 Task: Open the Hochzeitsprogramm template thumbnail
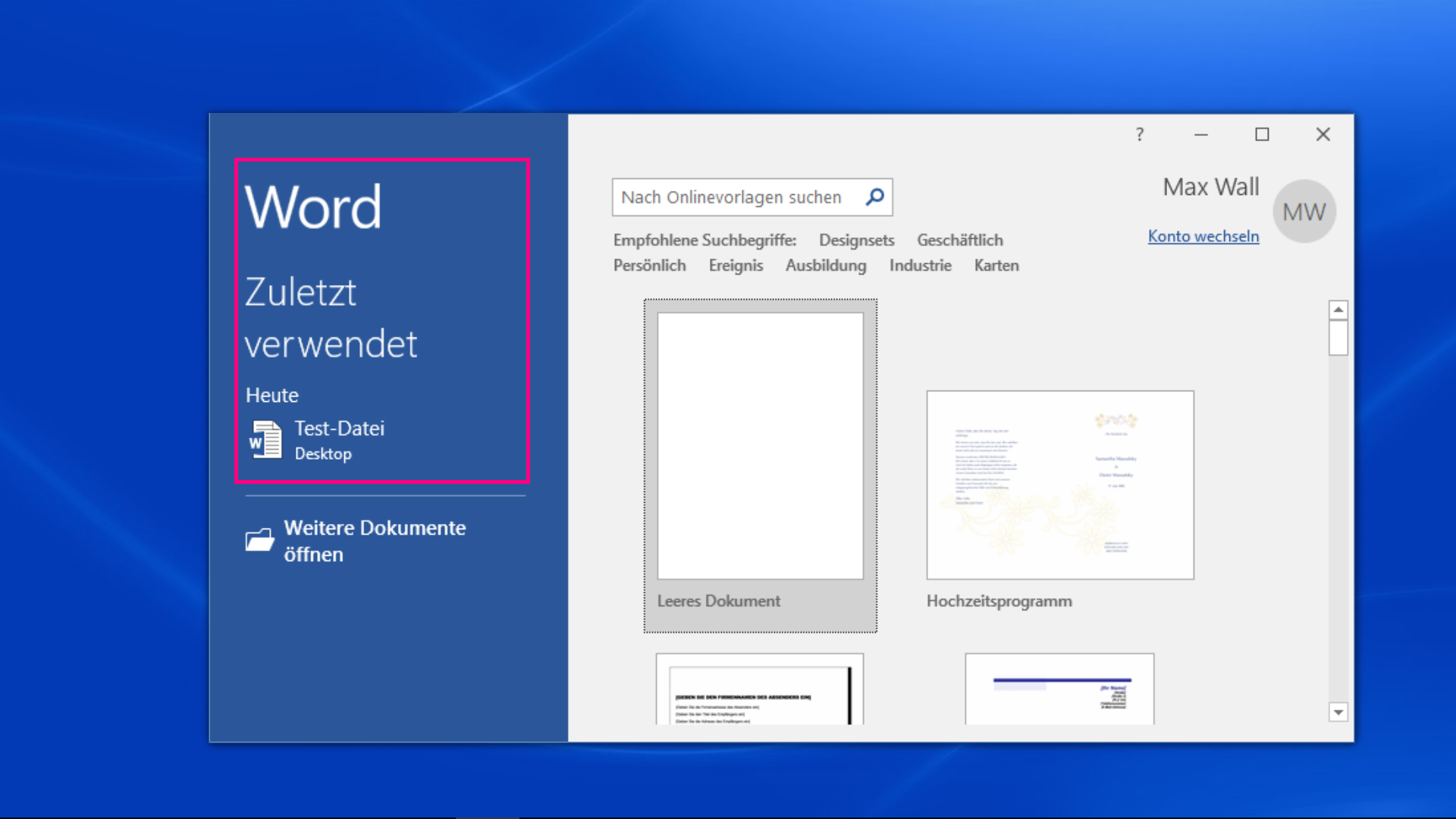(1059, 485)
